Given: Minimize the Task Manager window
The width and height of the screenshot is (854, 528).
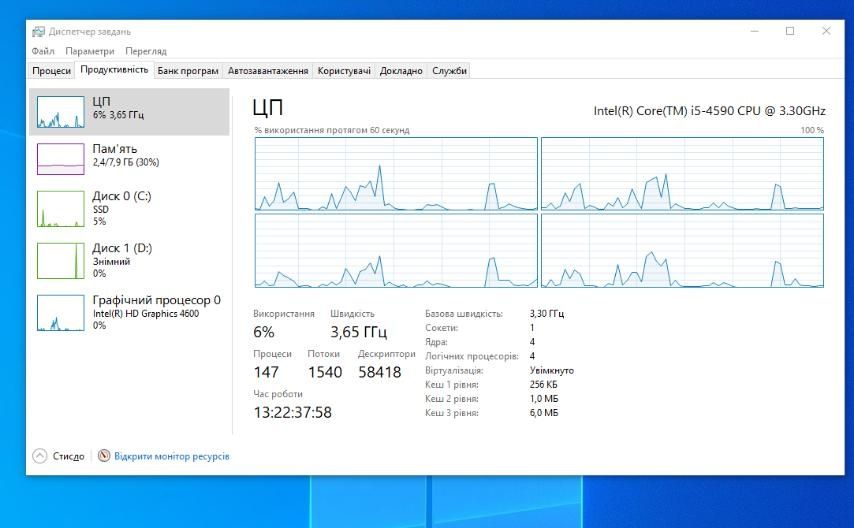Looking at the screenshot, I should (x=754, y=31).
